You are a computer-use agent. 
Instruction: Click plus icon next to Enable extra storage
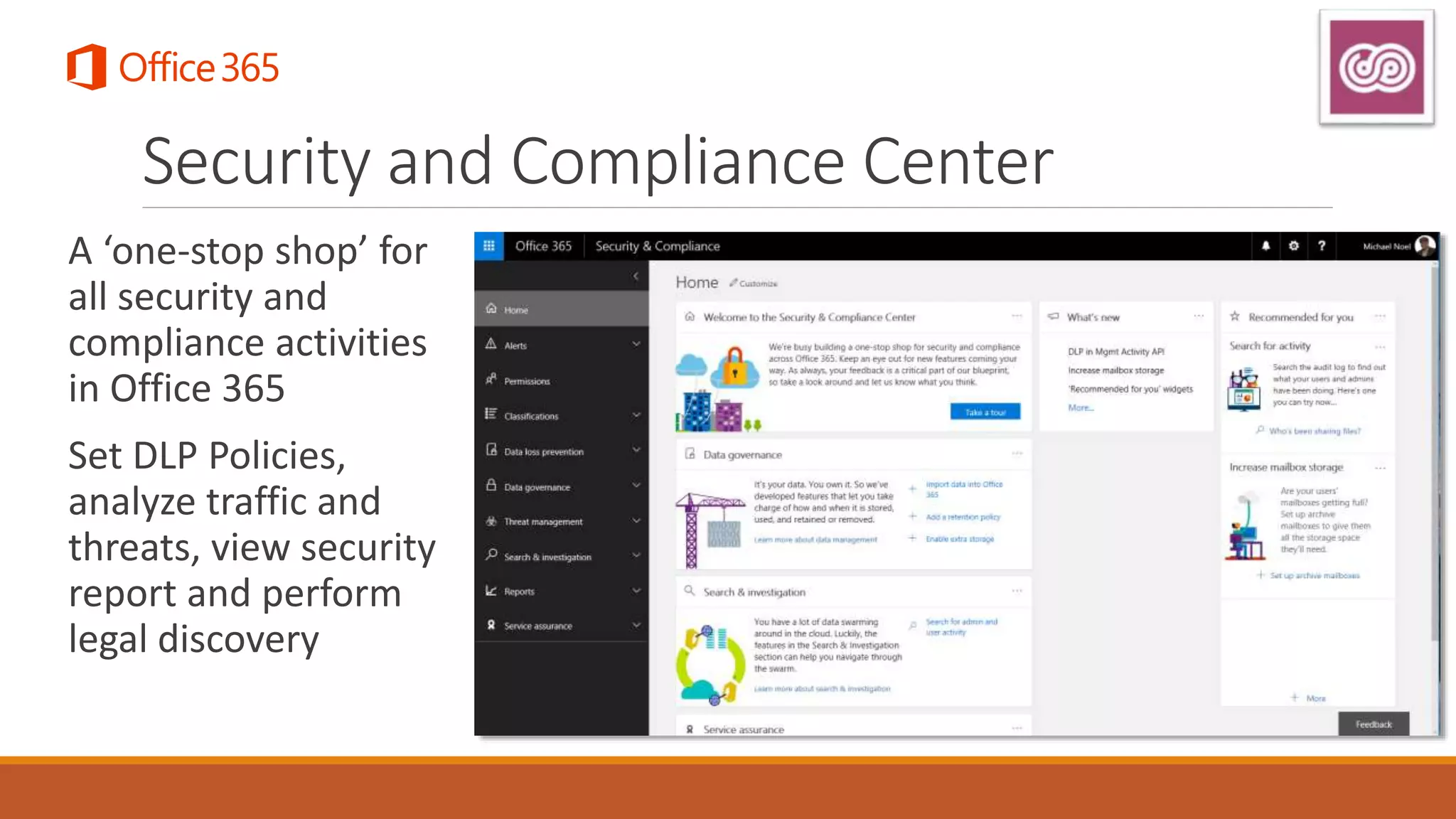912,538
